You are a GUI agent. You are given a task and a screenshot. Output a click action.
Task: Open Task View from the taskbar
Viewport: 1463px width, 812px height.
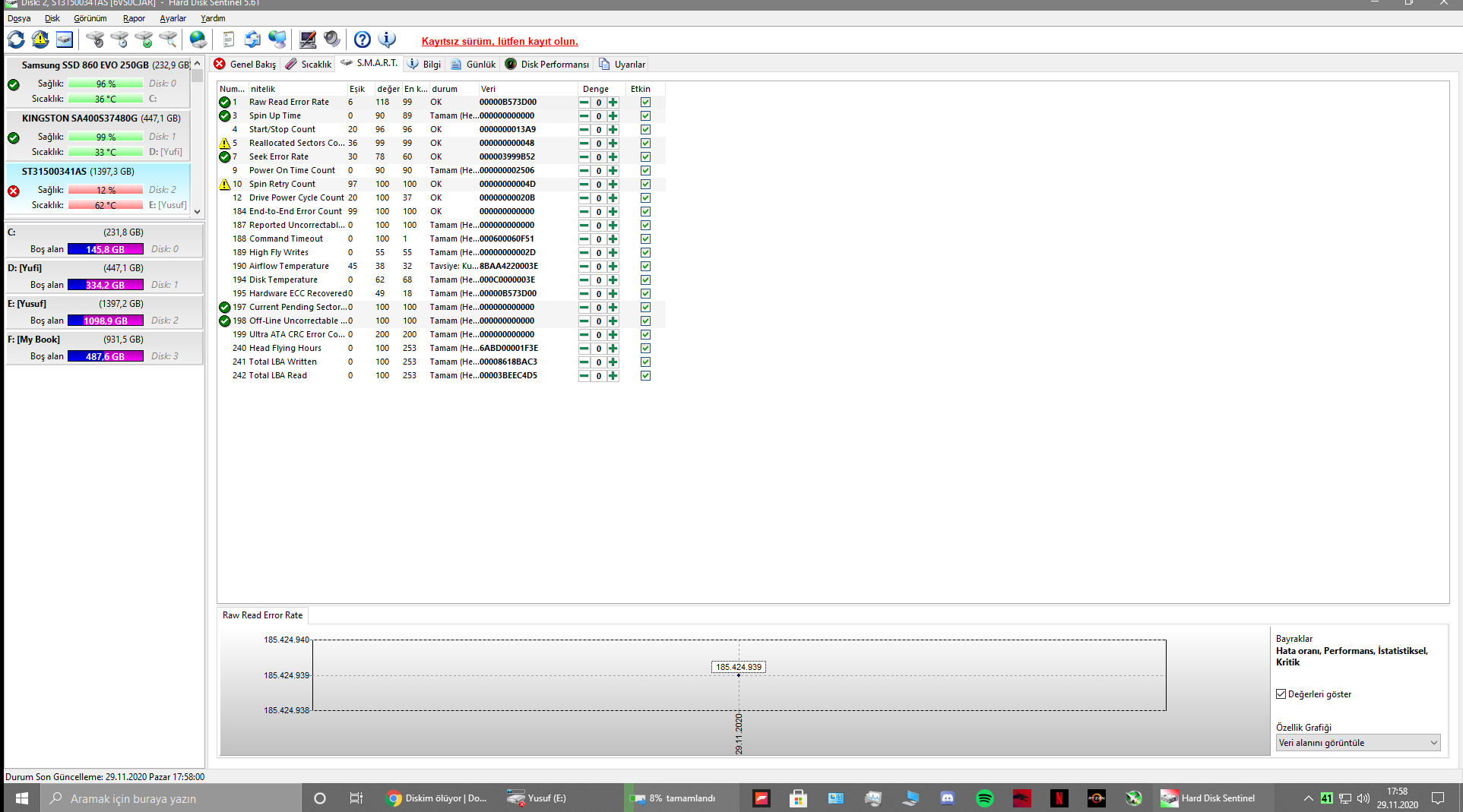point(356,798)
